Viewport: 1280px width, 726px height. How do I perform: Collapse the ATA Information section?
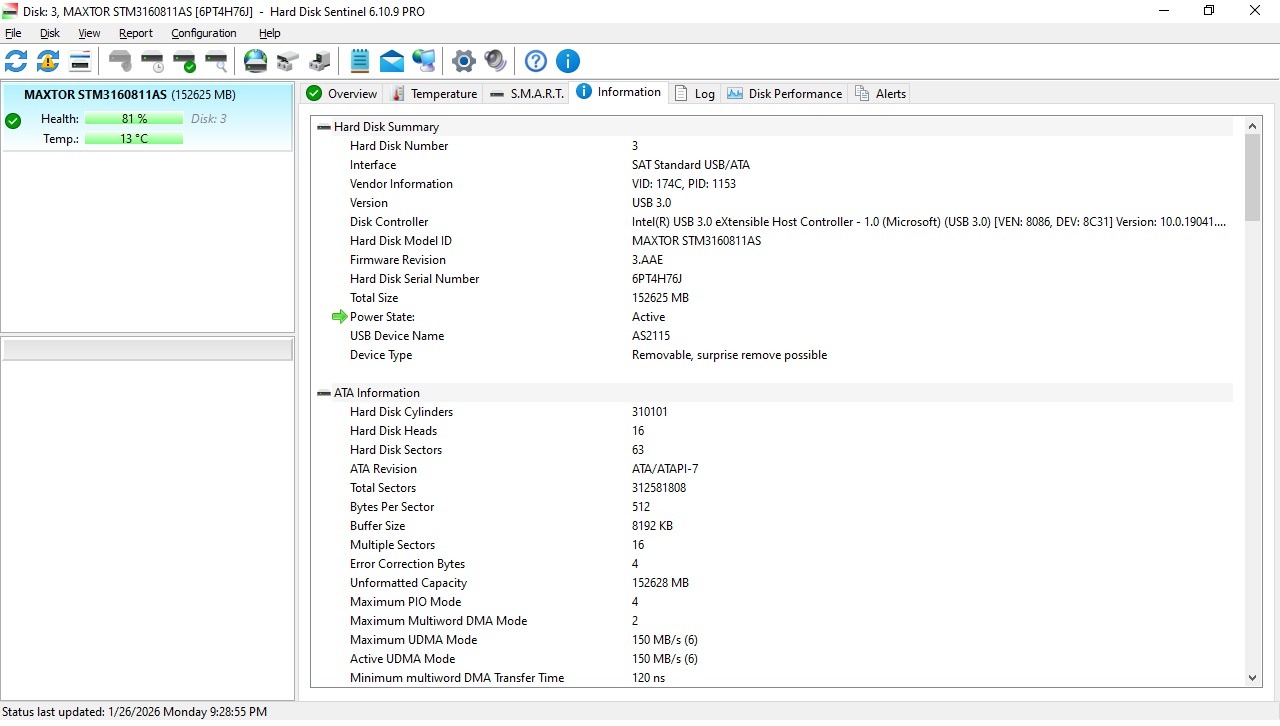(x=324, y=393)
